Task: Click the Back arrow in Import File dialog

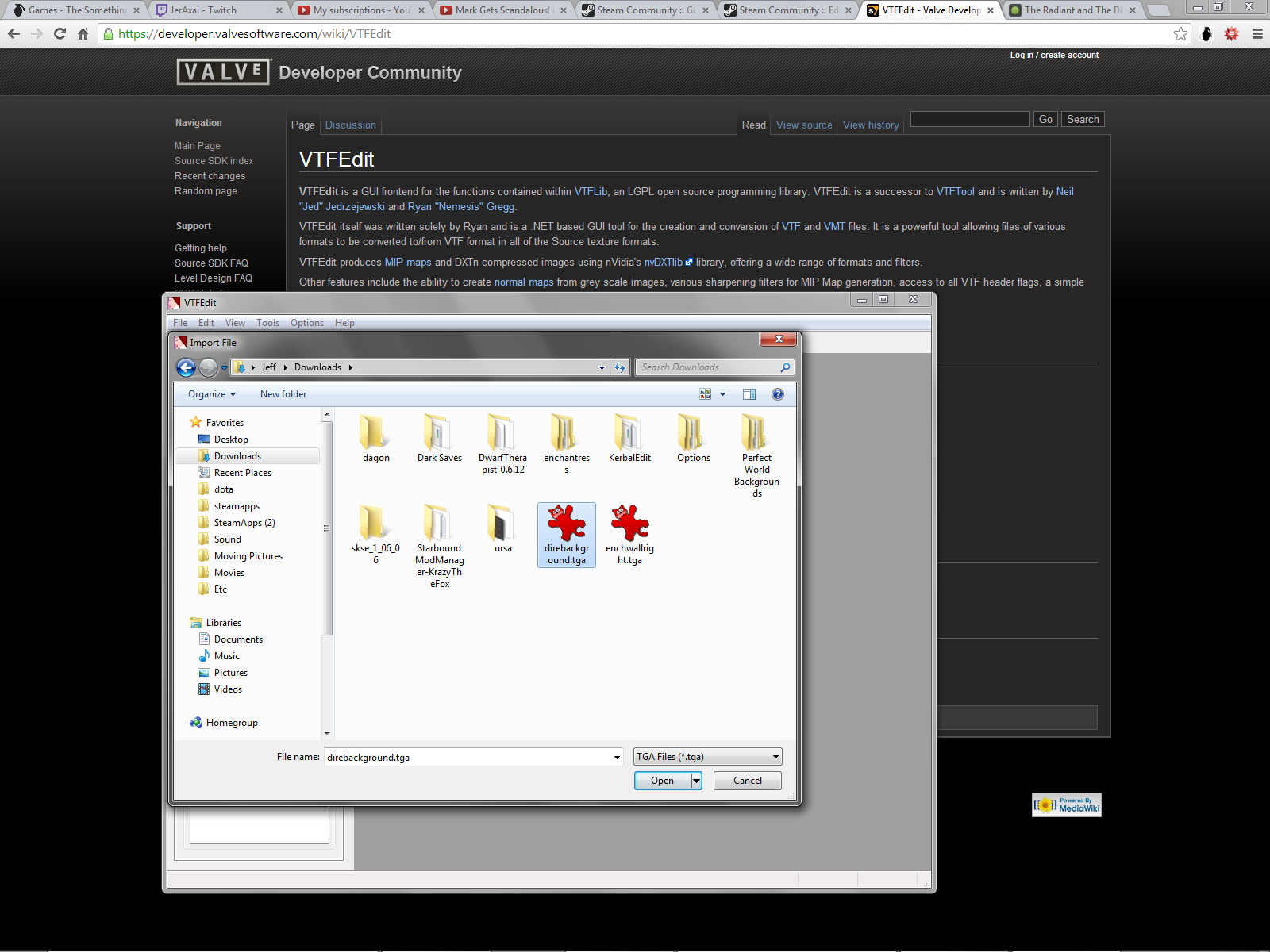Action: pos(186,367)
